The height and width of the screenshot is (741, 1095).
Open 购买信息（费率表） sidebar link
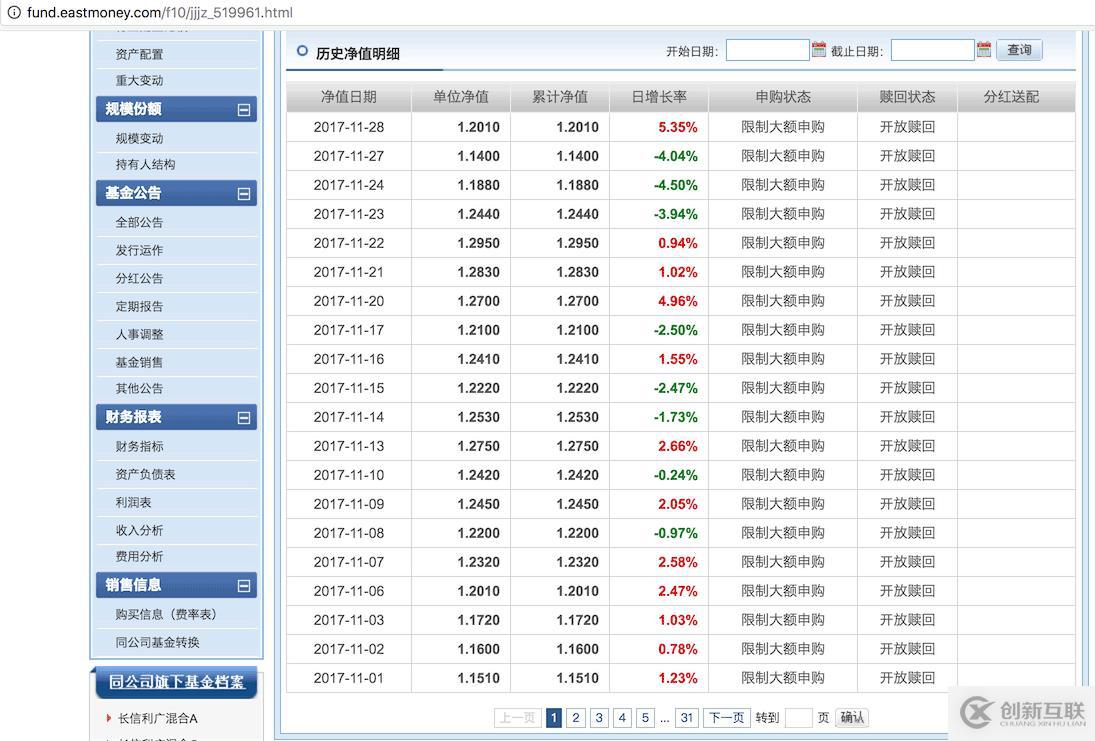pos(166,614)
